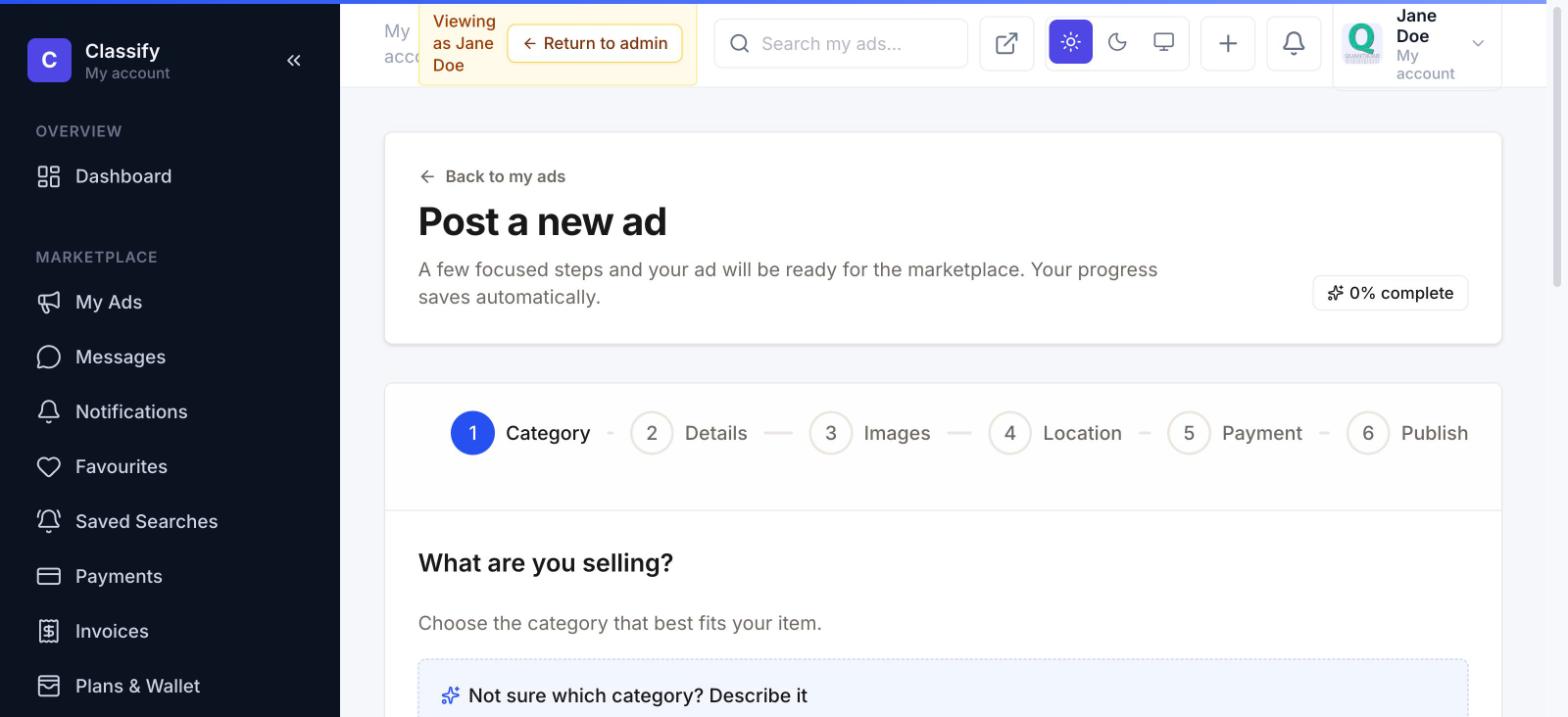1568x717 pixels.
Task: Select system theme monitor icon
Action: [1164, 42]
